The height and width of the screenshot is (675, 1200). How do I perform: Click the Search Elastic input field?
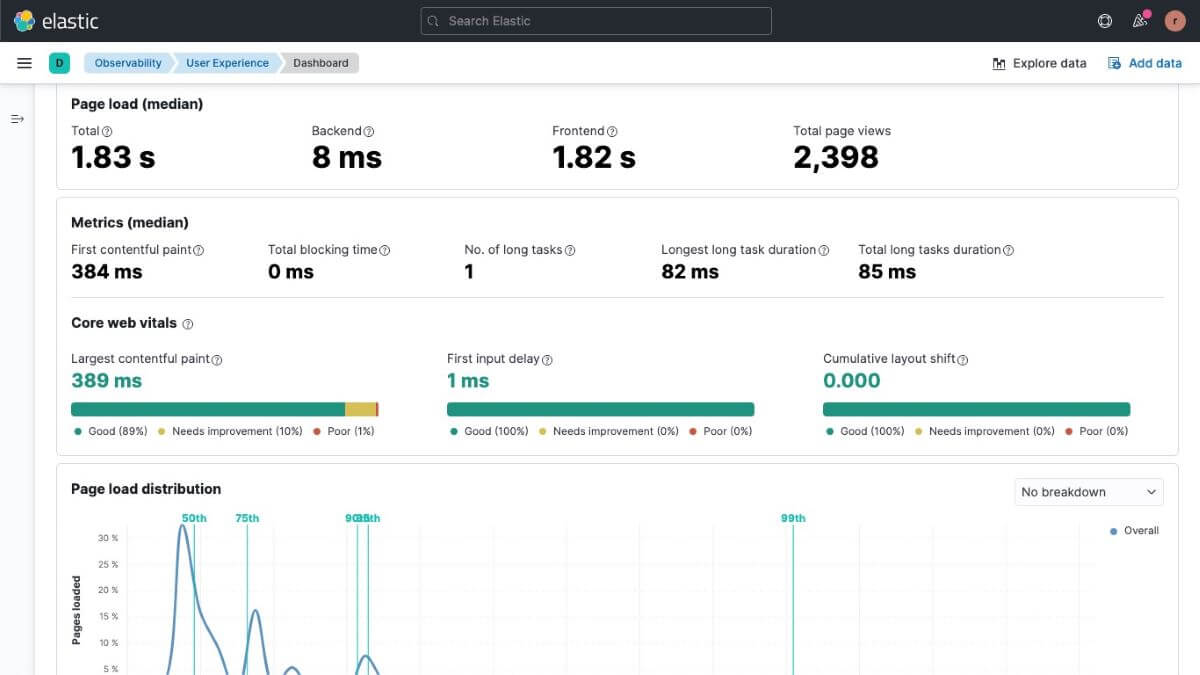[596, 20]
